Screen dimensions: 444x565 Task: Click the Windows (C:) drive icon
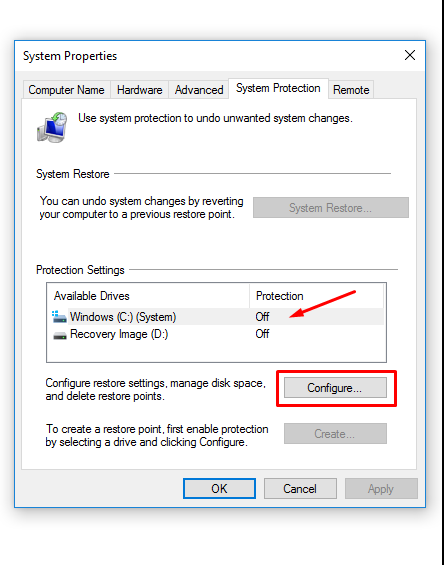(59, 317)
